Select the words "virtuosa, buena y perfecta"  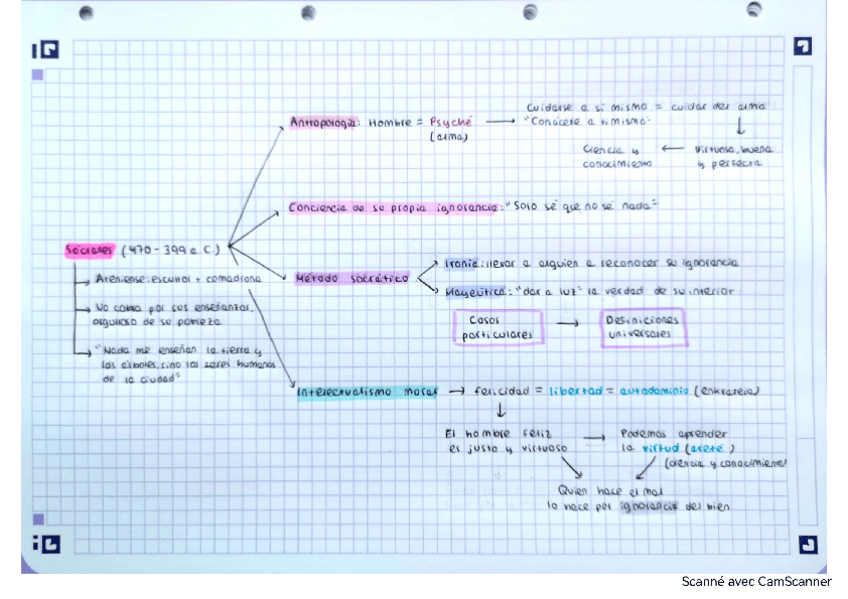pyautogui.click(x=733, y=156)
